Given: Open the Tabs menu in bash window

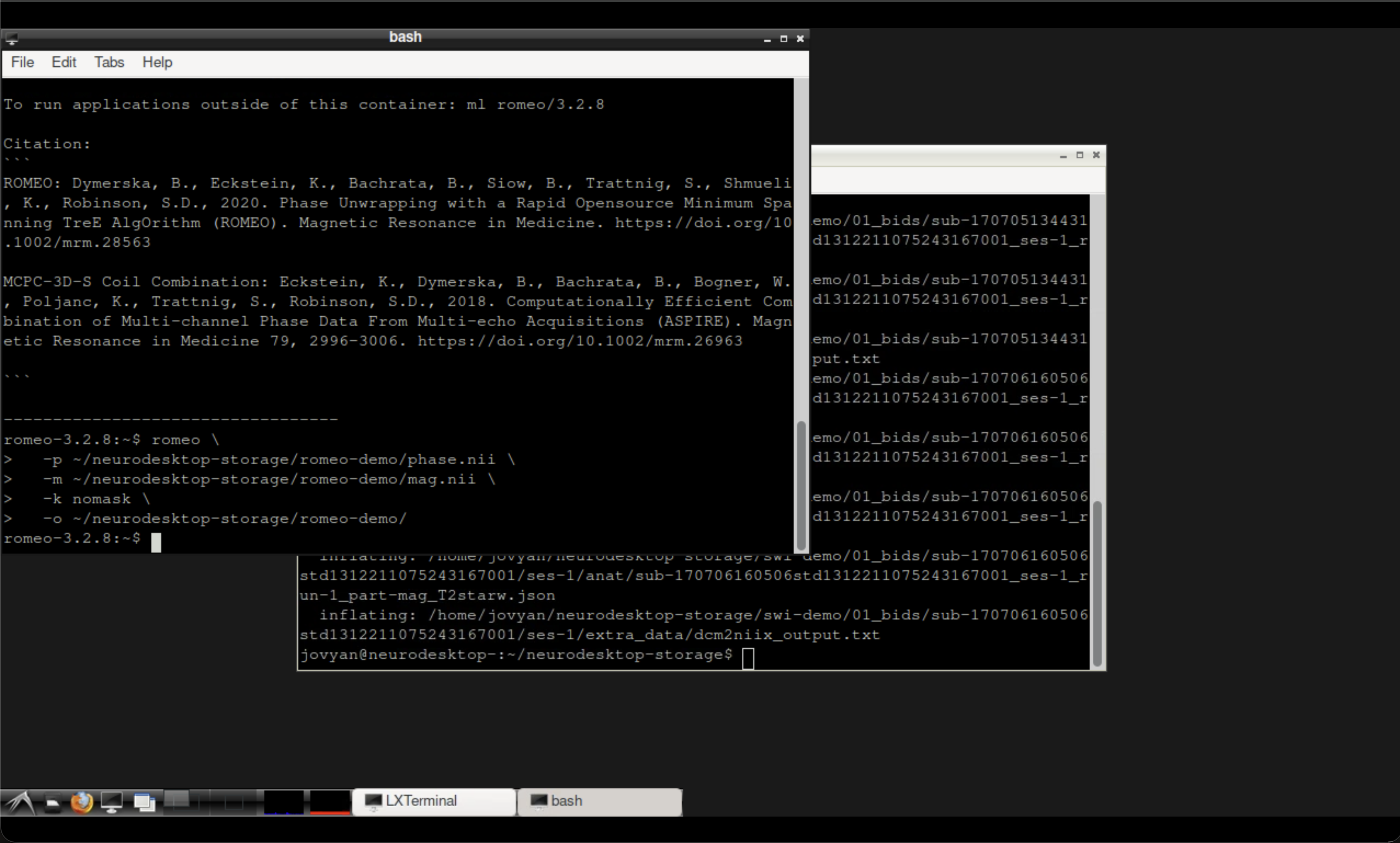Looking at the screenshot, I should (109, 63).
